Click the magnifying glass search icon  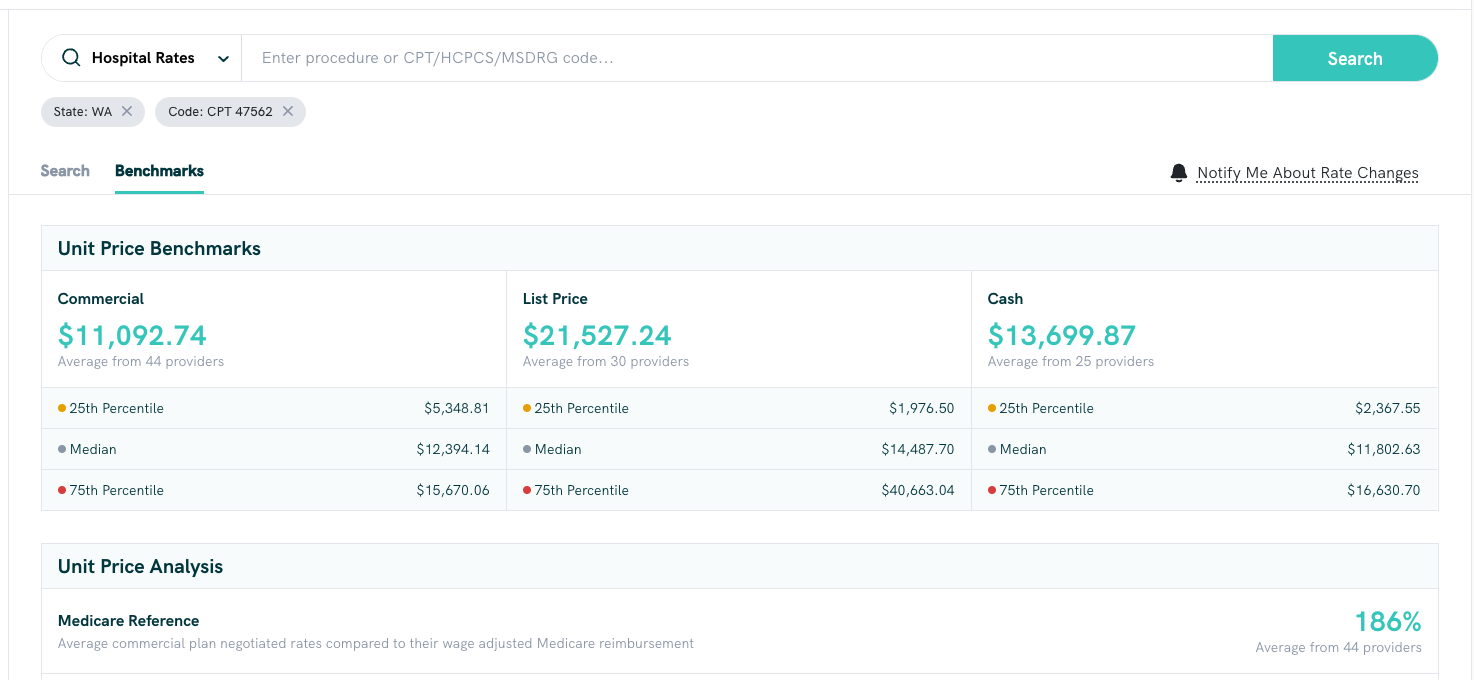click(x=71, y=58)
